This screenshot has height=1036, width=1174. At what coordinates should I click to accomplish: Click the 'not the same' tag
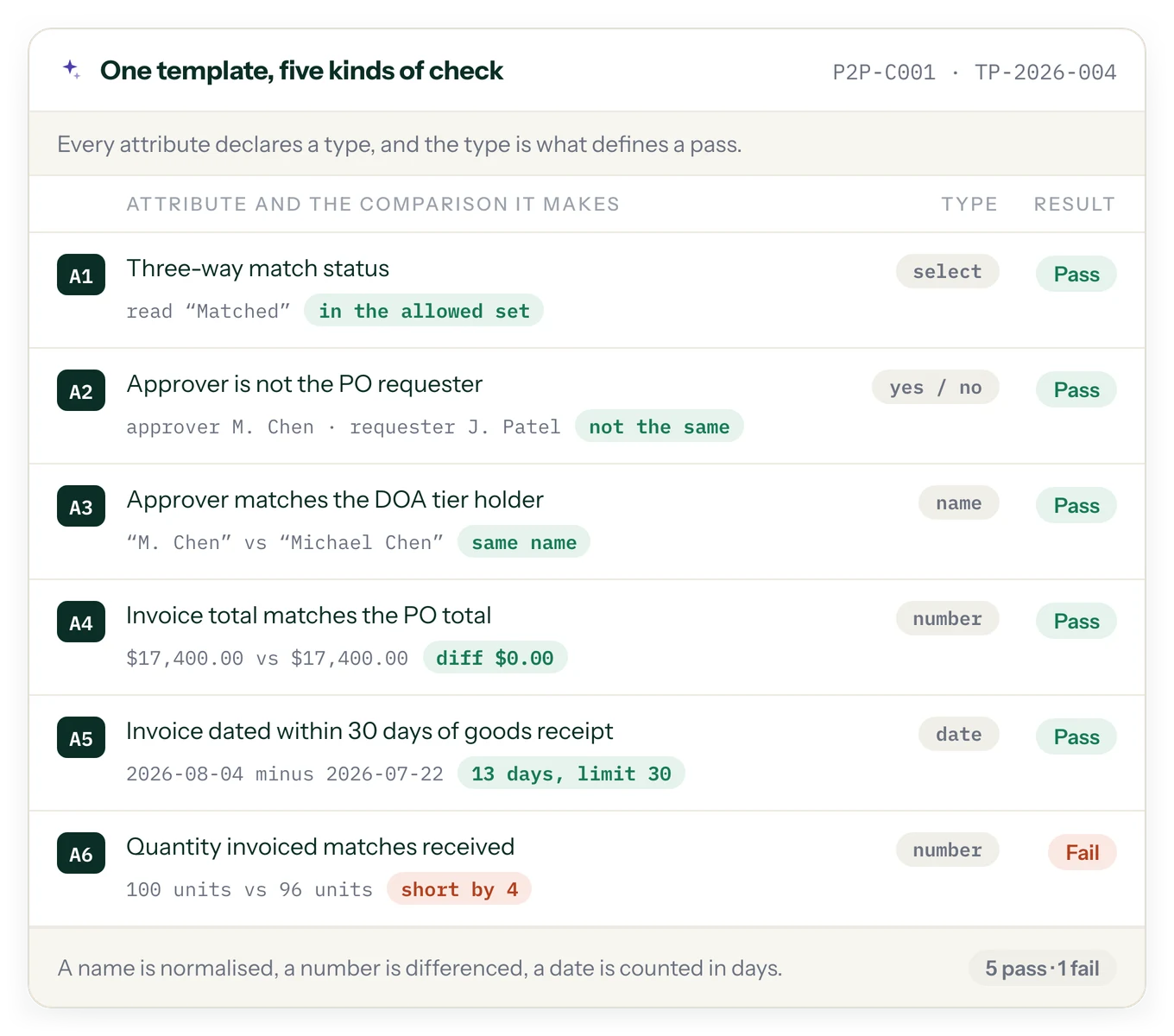[x=660, y=426]
